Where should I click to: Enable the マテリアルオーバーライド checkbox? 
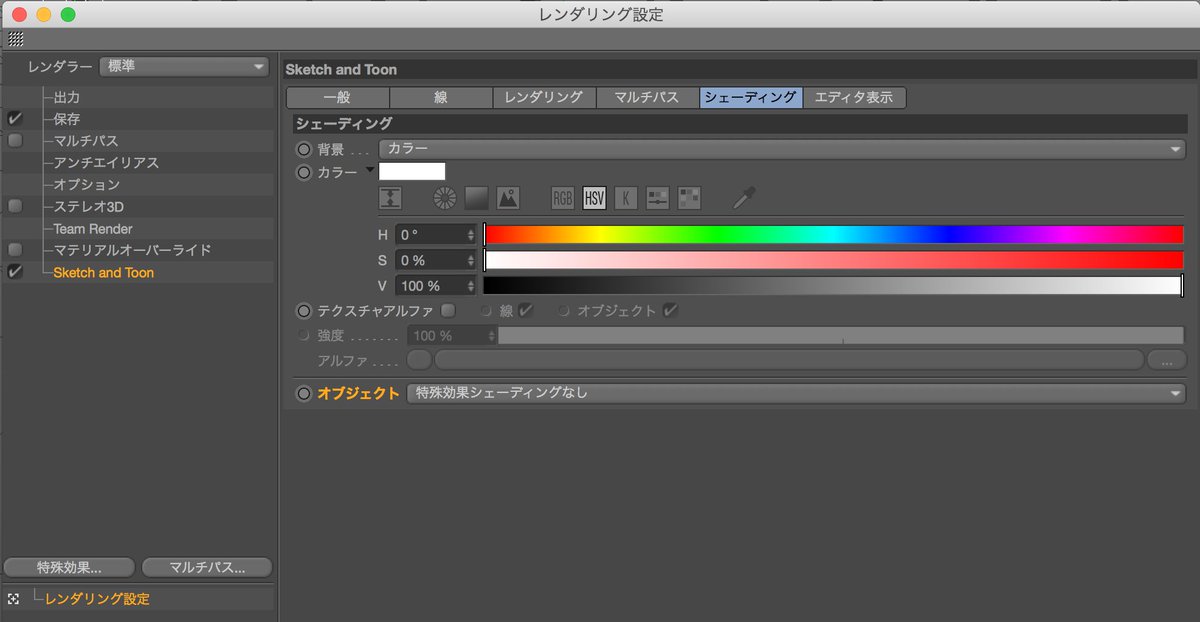pos(15,249)
